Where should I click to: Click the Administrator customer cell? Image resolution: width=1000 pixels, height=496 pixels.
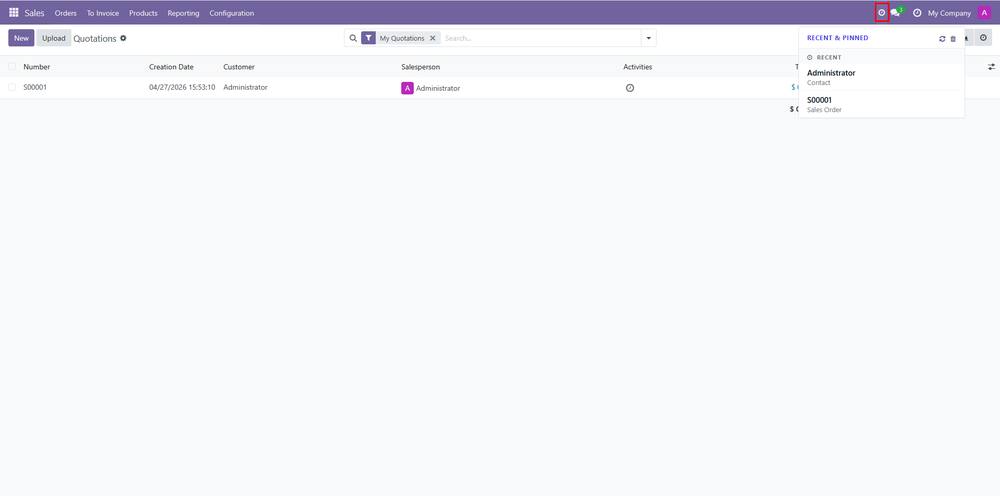coord(246,87)
